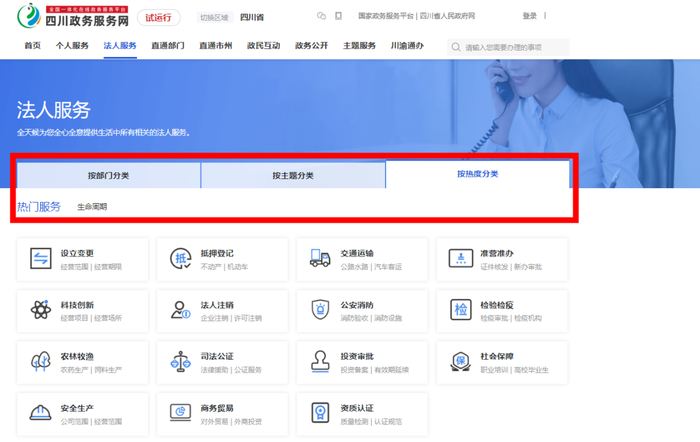
Task: Click the 交通运输 truck icon
Action: 320,258
